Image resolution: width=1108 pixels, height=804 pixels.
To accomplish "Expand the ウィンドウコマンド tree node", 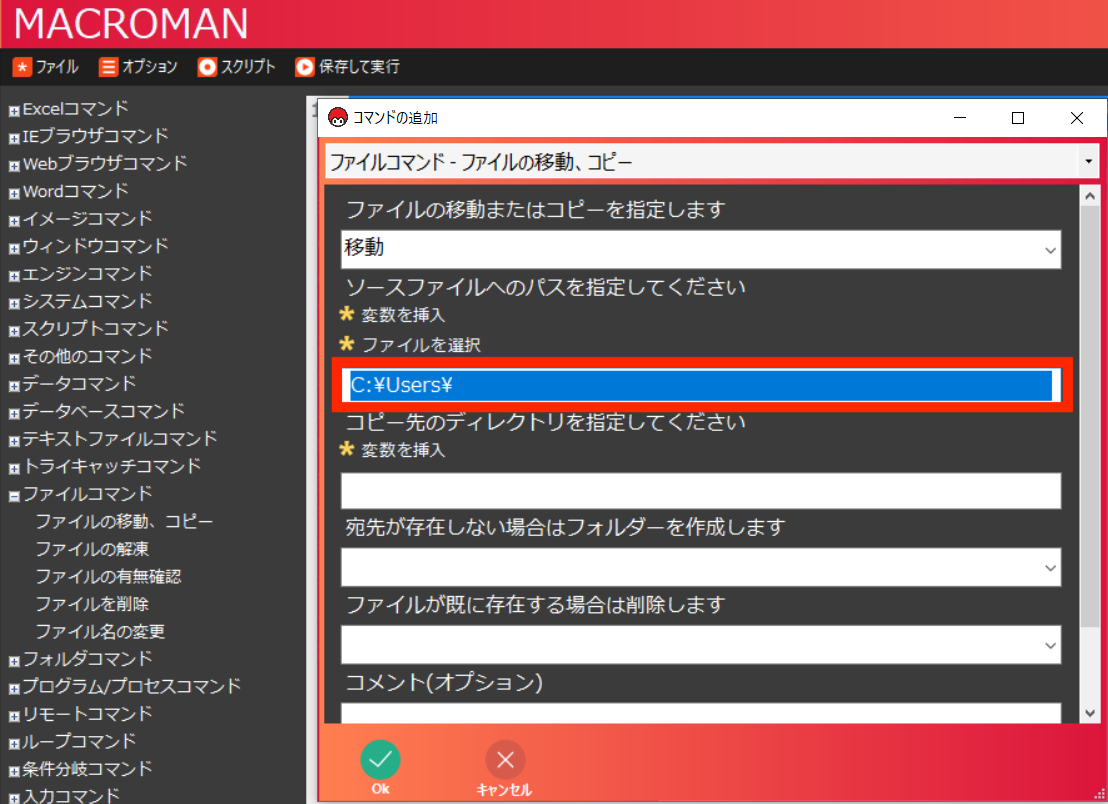I will click(13, 249).
